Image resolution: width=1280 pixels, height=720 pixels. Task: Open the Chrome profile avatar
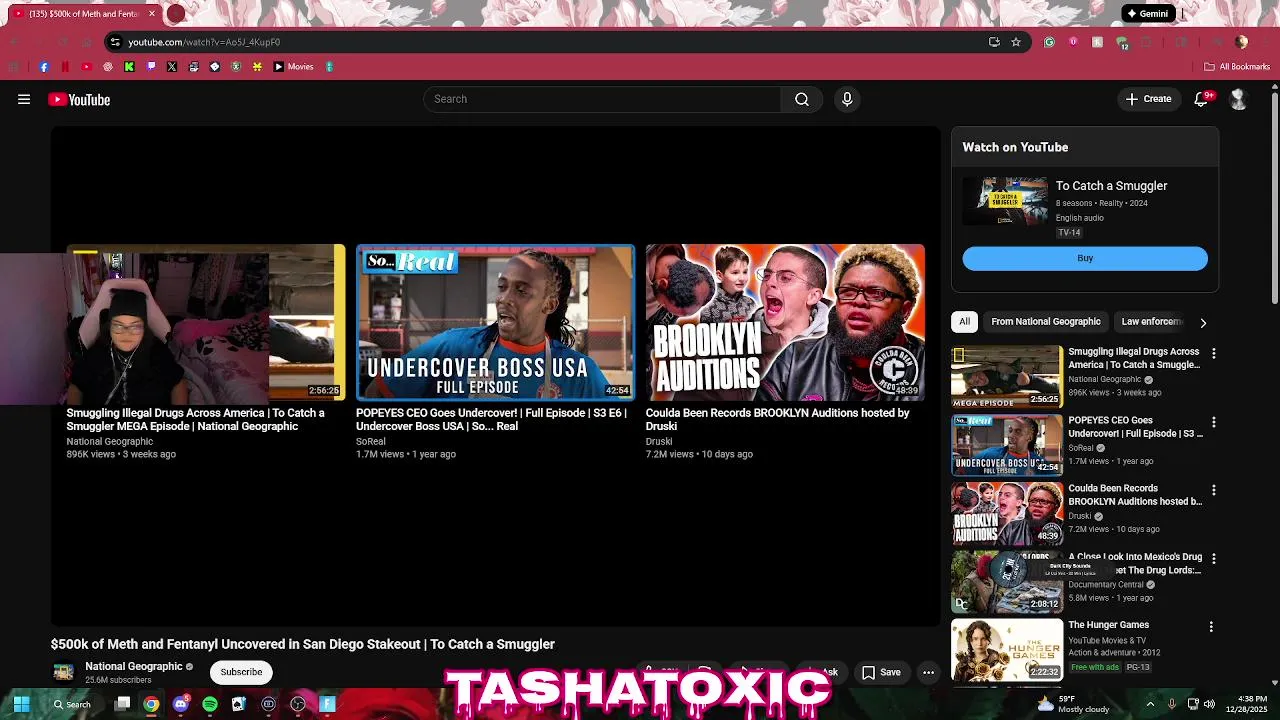tap(1241, 42)
